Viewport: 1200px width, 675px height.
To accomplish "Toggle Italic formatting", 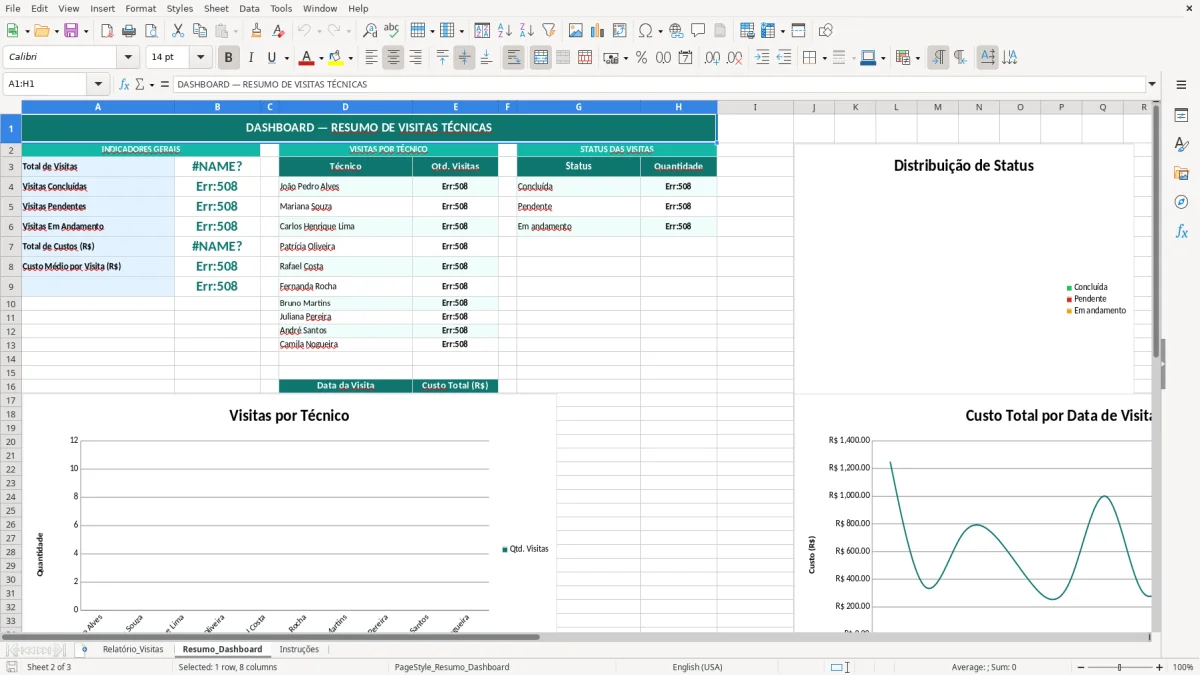I will pos(251,58).
